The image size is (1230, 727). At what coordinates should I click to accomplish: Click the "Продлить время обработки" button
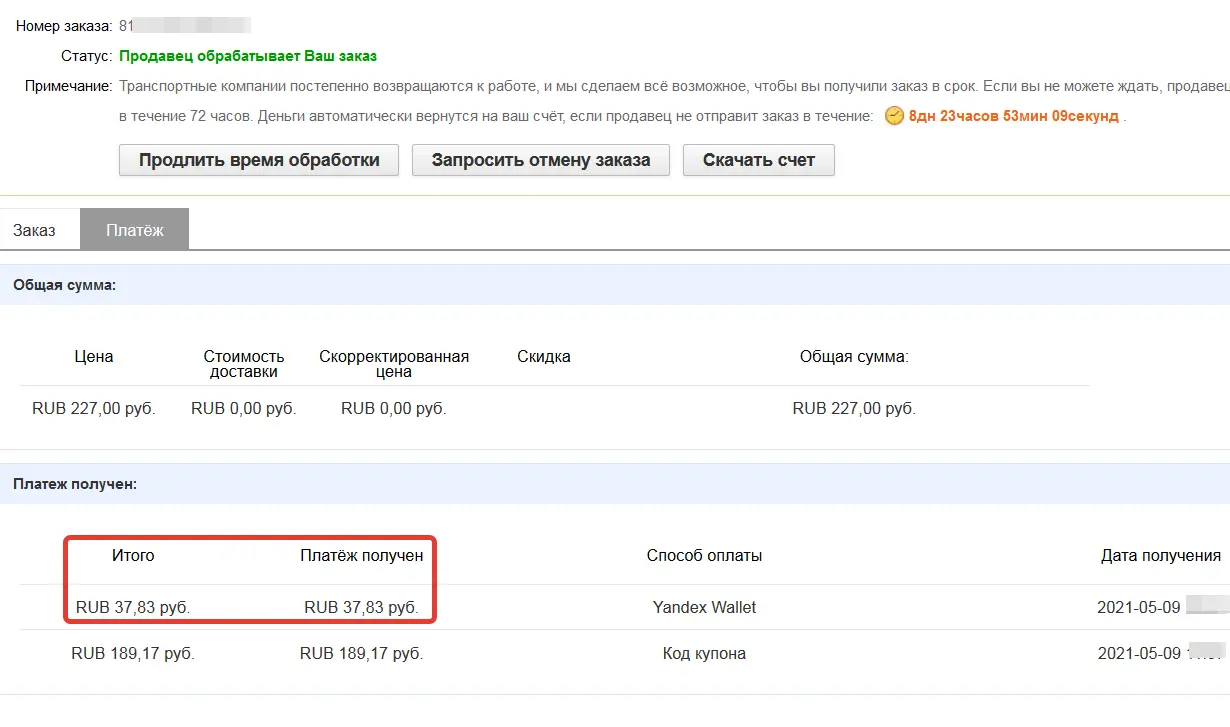[259, 160]
